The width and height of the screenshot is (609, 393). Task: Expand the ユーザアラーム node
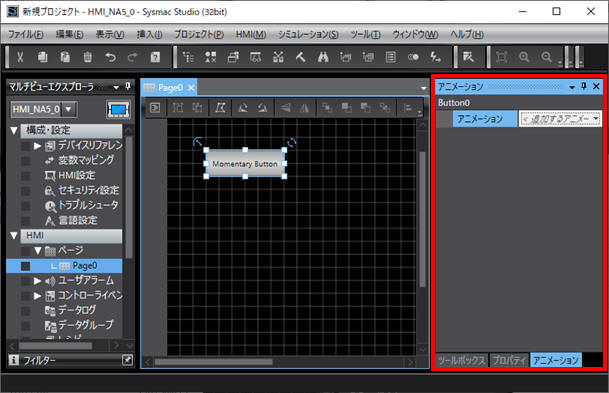[x=37, y=280]
